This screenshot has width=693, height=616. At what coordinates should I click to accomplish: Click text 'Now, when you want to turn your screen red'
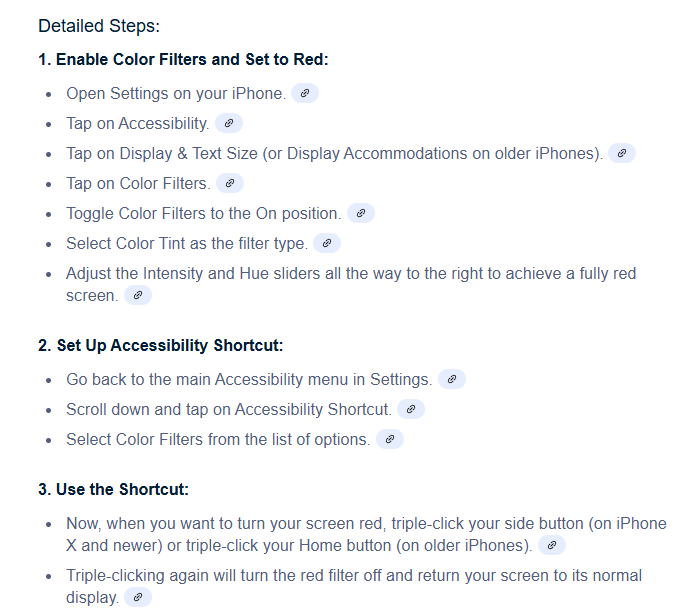[224, 524]
